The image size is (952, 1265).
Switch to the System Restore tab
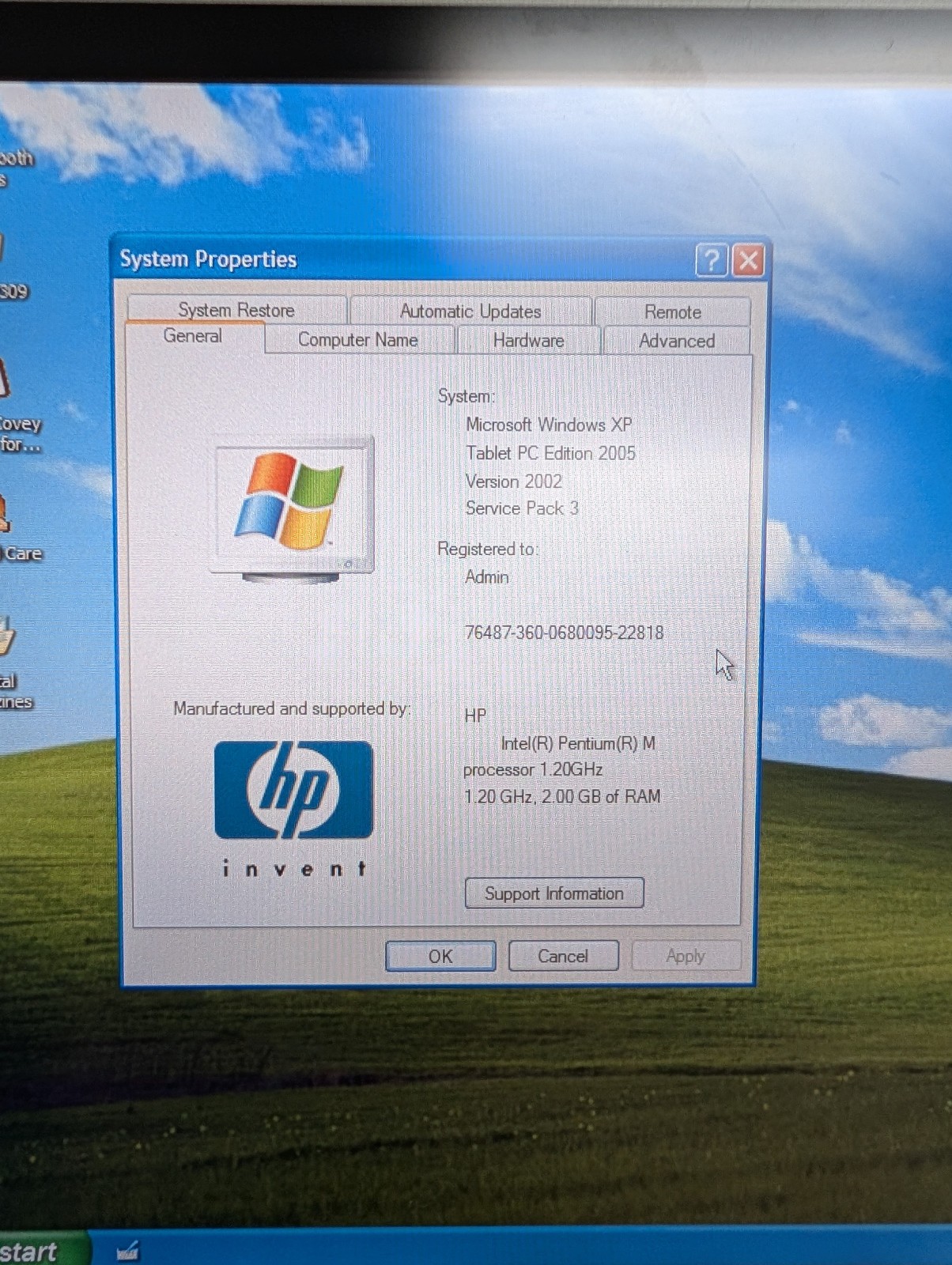coord(236,310)
